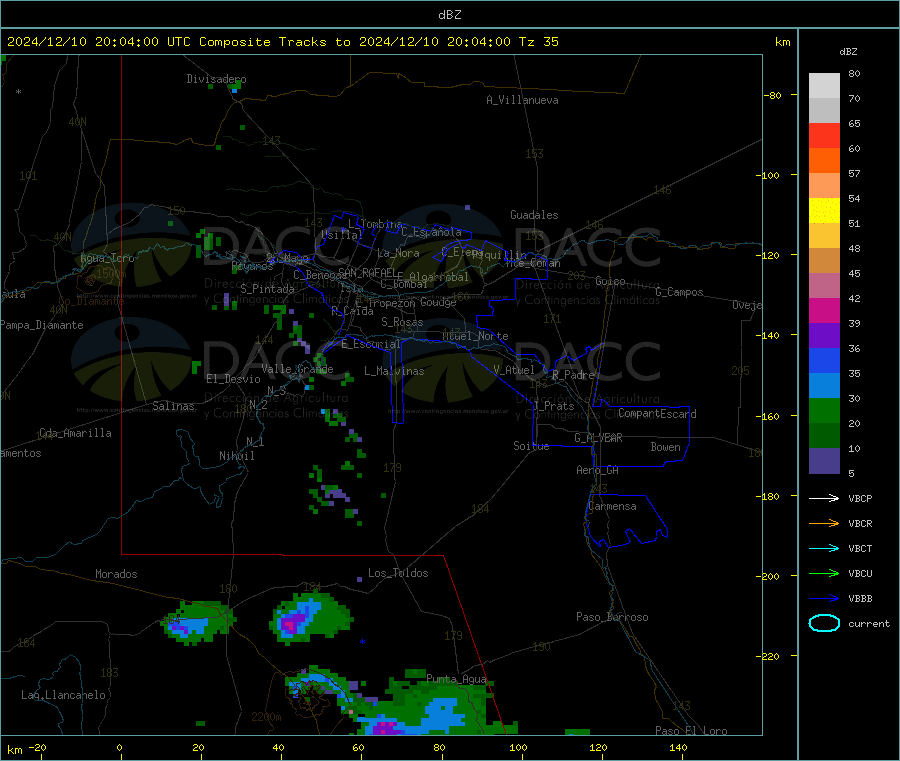This screenshot has height=761, width=900.
Task: Click the L_Malvinas place label
Action: (x=394, y=371)
